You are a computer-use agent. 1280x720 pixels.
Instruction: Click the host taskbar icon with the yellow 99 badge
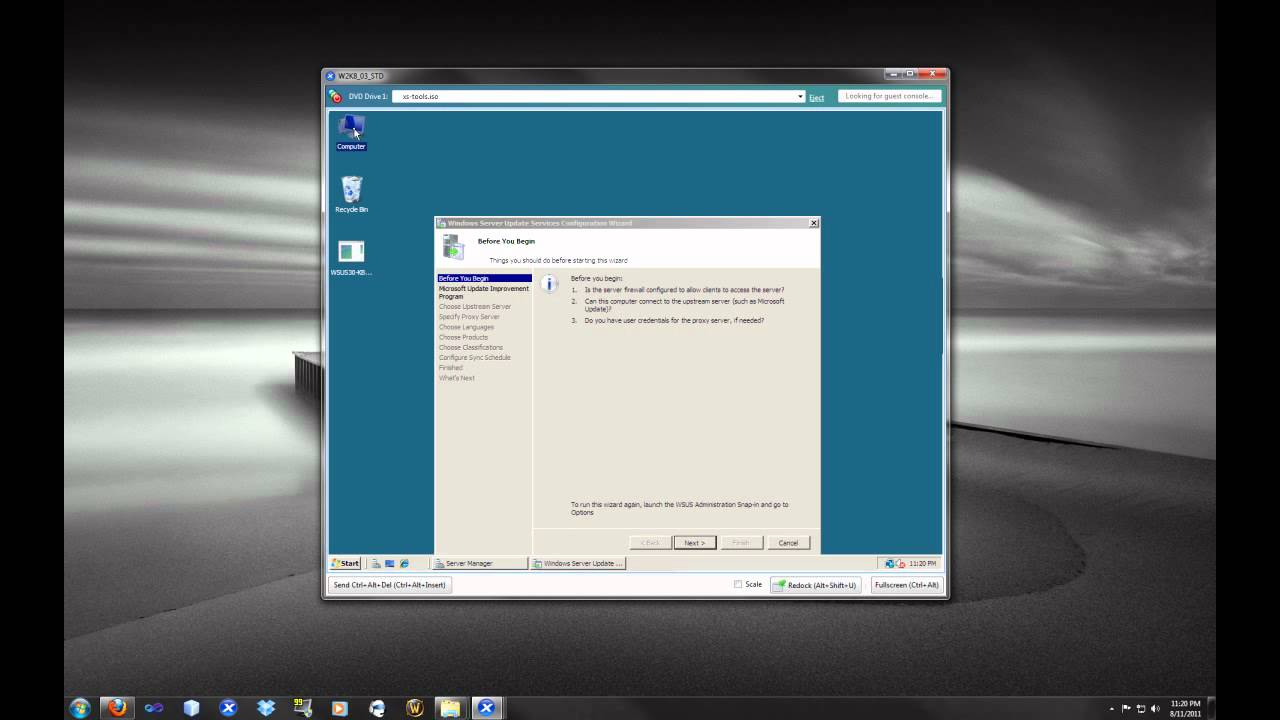302,708
